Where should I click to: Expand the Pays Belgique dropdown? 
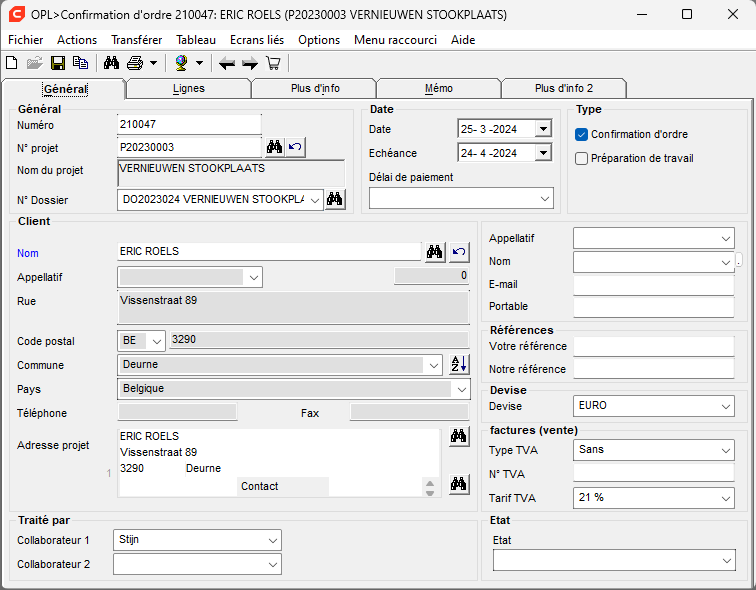click(x=461, y=389)
